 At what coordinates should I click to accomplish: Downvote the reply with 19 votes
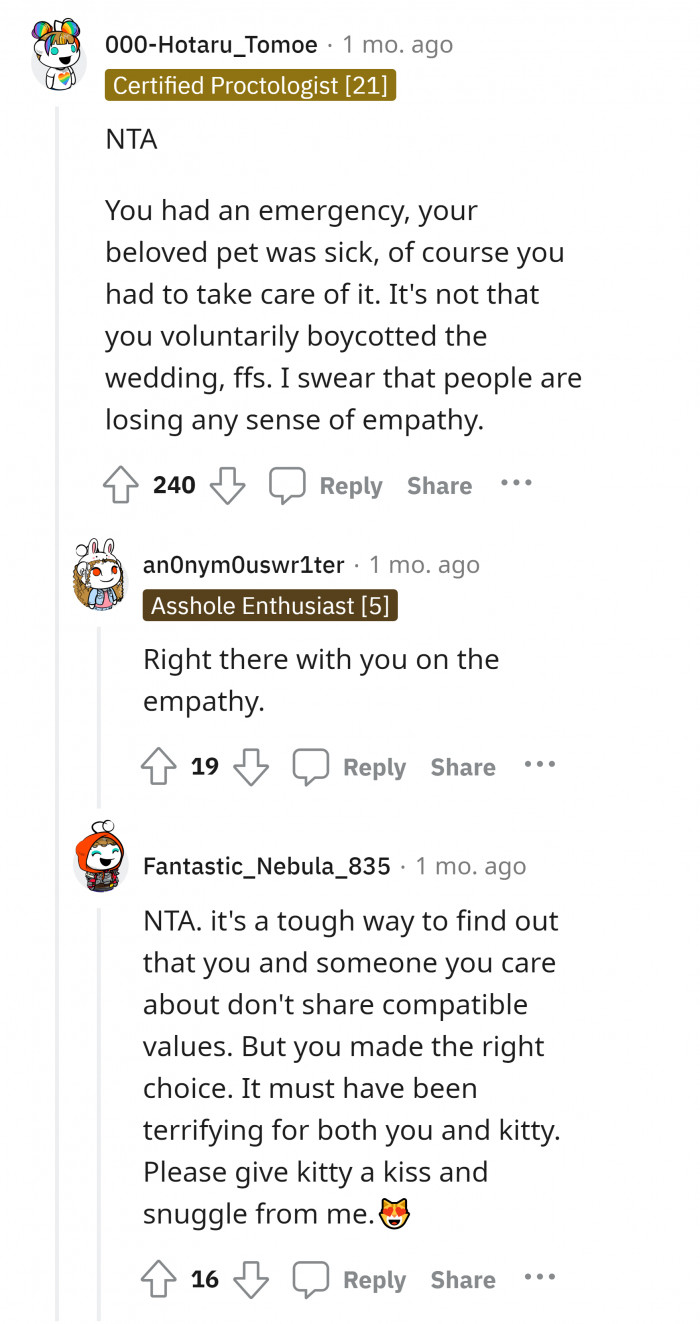[251, 767]
